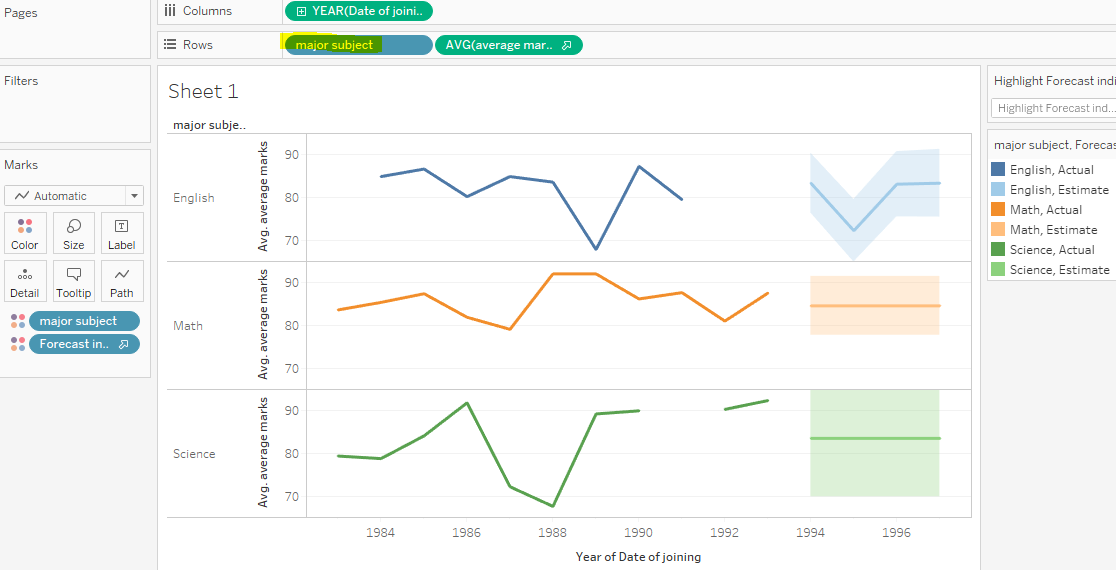Click the Path marks card

coord(122,281)
